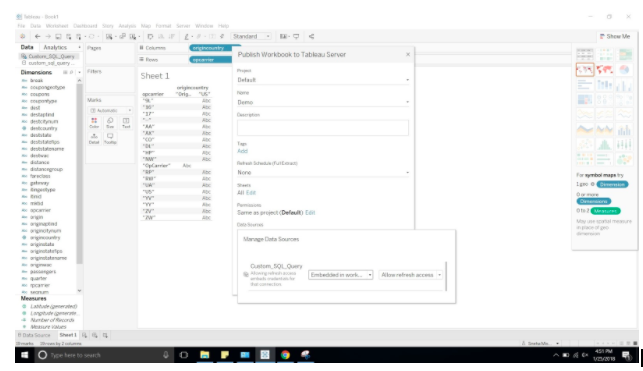Click the Size button on Marks card

click(x=110, y=123)
